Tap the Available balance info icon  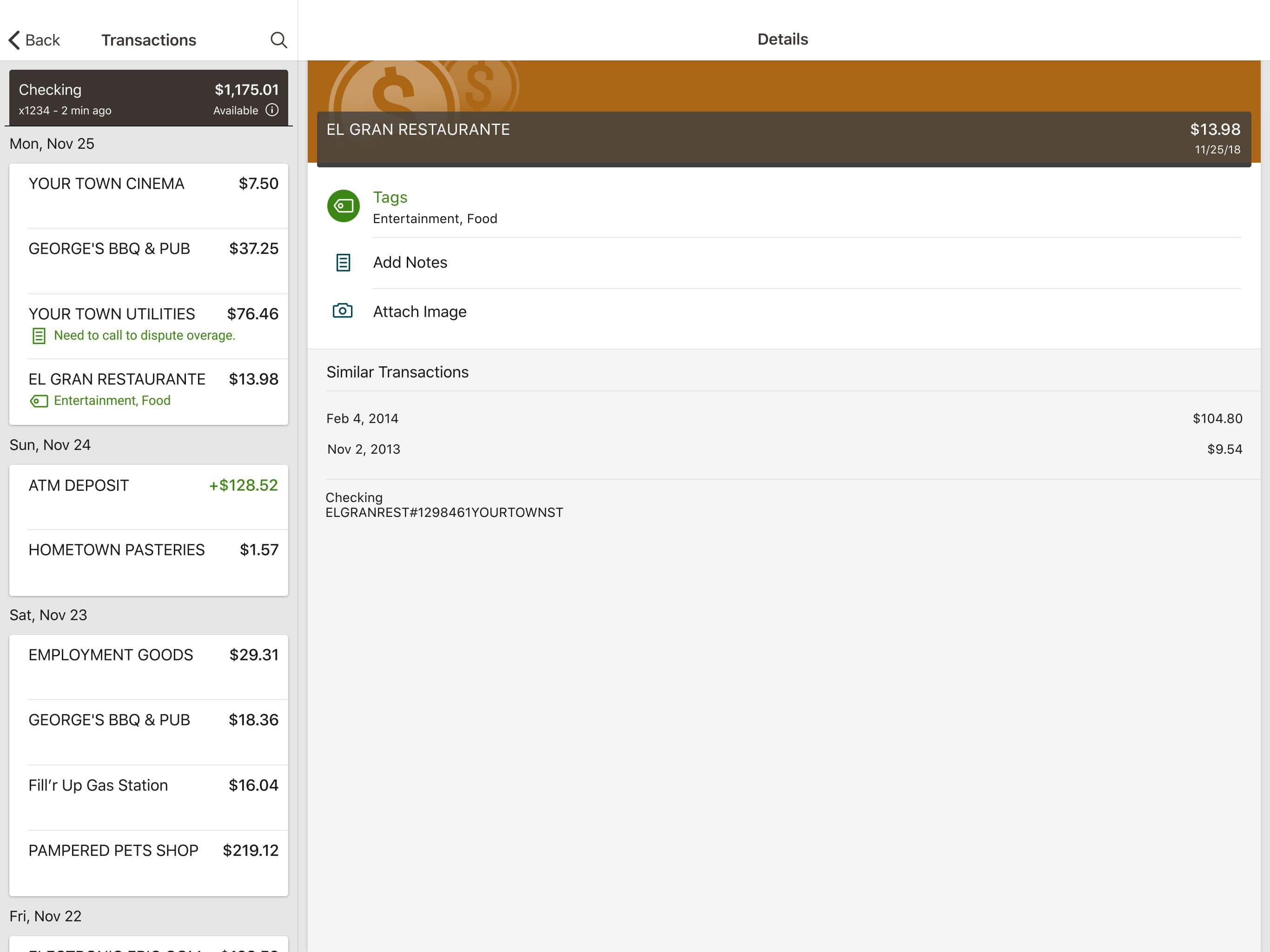272,110
